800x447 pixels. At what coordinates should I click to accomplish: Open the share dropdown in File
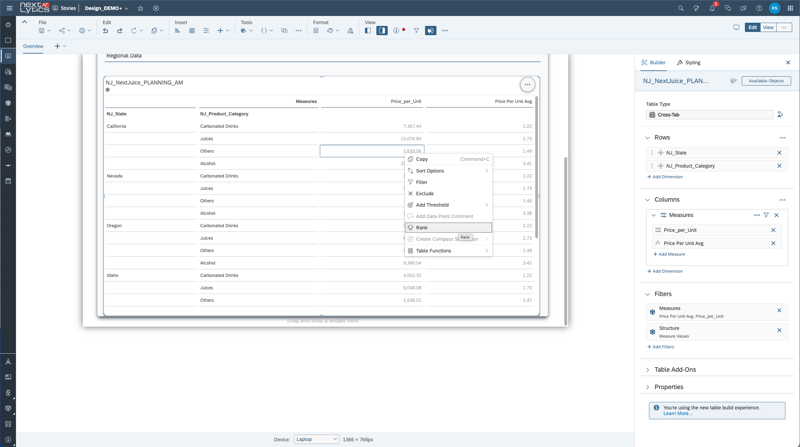click(x=64, y=31)
